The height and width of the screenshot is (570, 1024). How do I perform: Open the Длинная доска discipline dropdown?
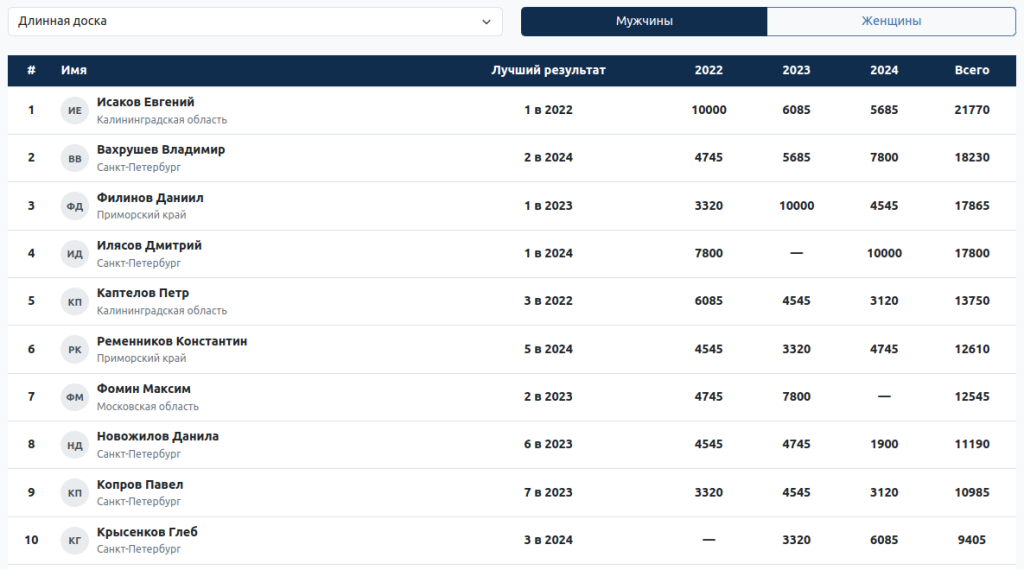(255, 21)
